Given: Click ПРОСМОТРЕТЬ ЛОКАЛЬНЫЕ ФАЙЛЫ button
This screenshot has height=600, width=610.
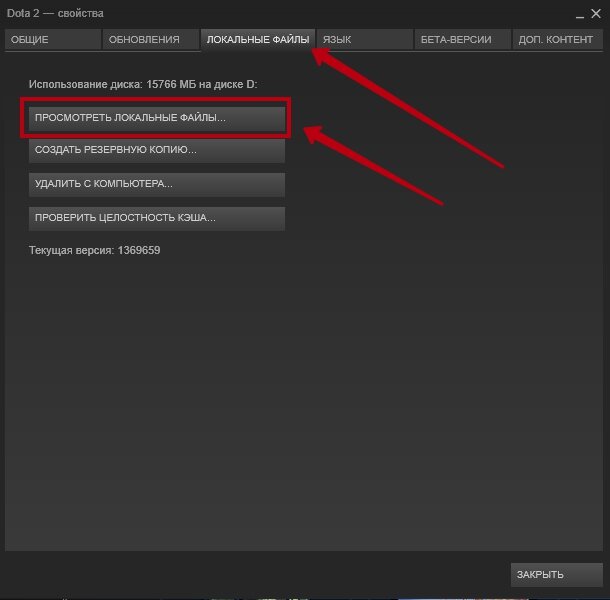Looking at the screenshot, I should (x=157, y=118).
